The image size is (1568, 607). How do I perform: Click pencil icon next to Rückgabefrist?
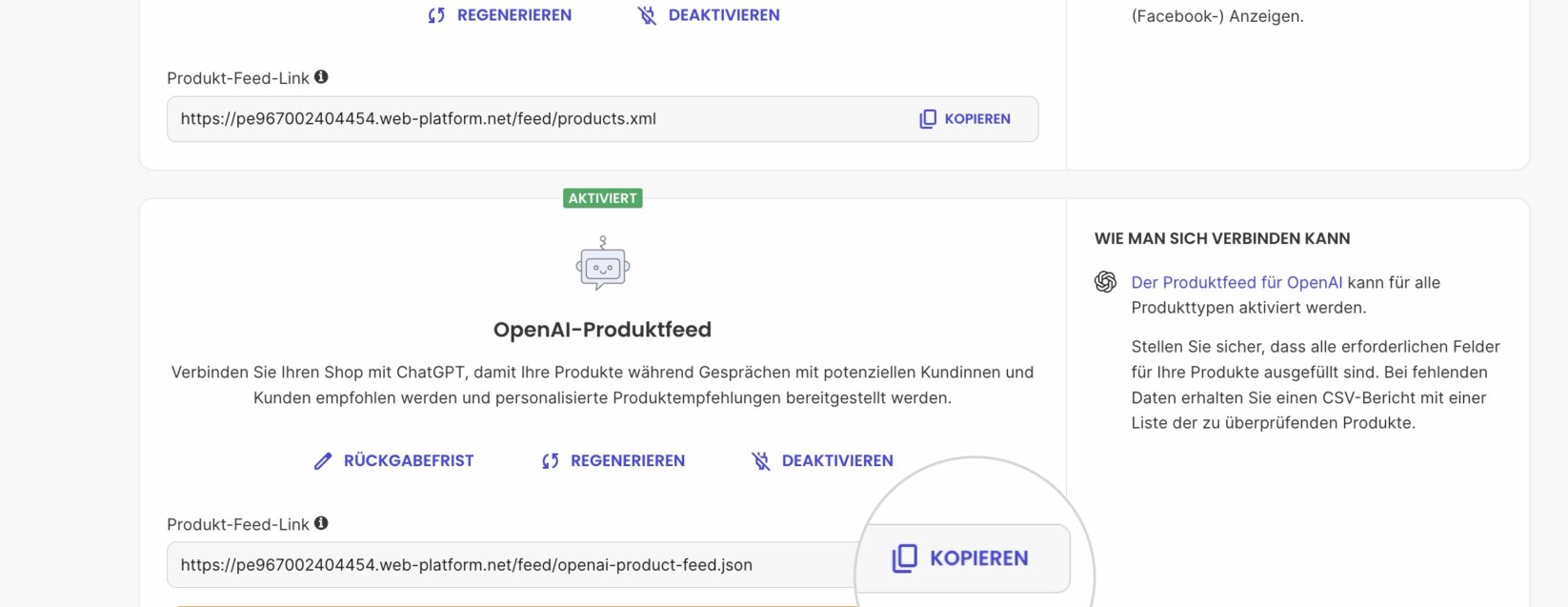coord(323,461)
